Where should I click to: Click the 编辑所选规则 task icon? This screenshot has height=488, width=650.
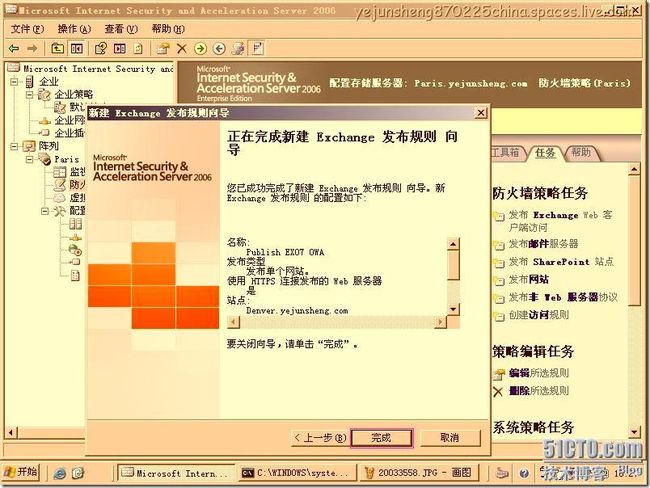click(x=499, y=374)
